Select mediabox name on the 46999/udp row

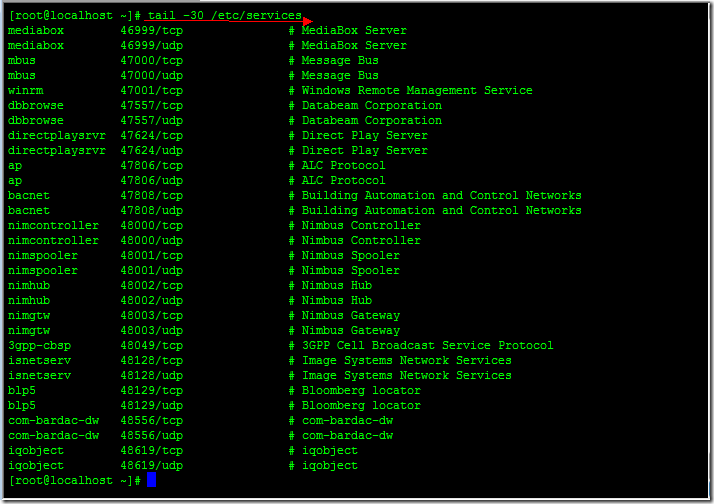36,46
